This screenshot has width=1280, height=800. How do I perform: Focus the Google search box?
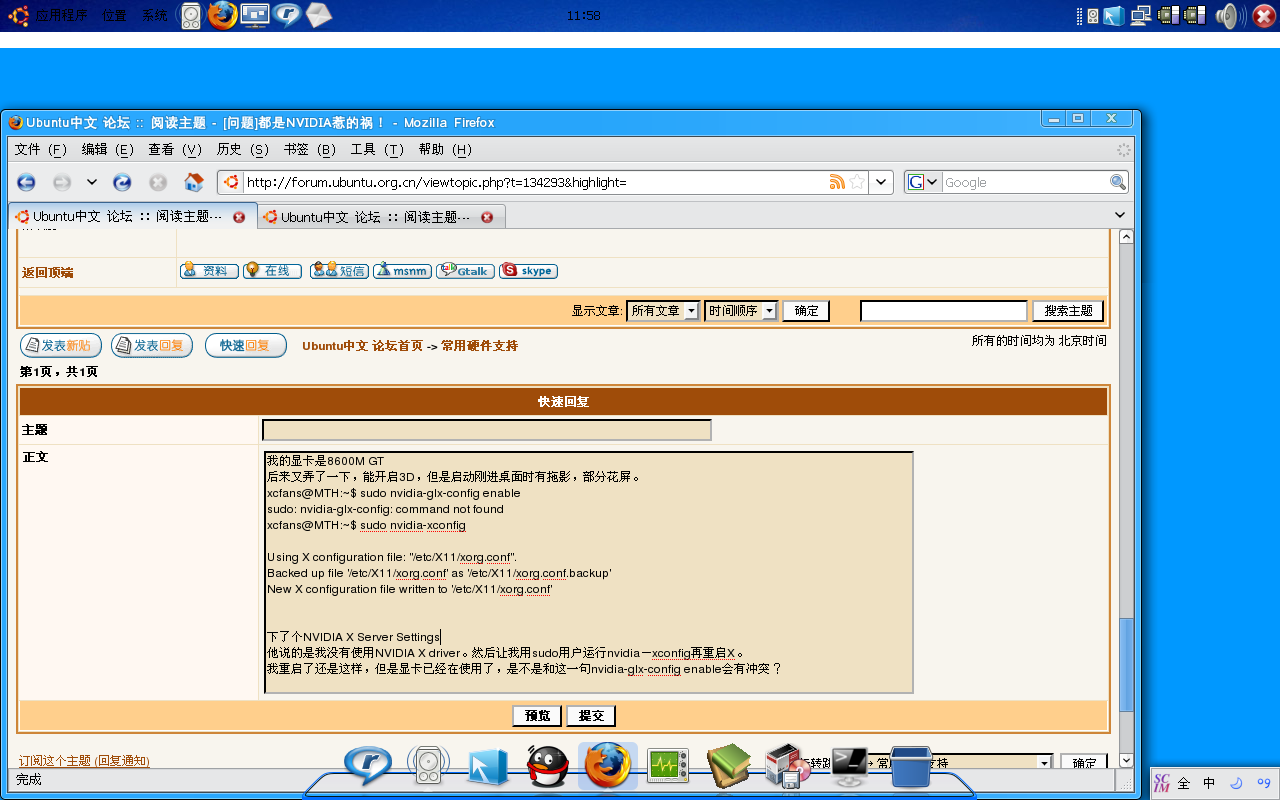pos(1025,182)
